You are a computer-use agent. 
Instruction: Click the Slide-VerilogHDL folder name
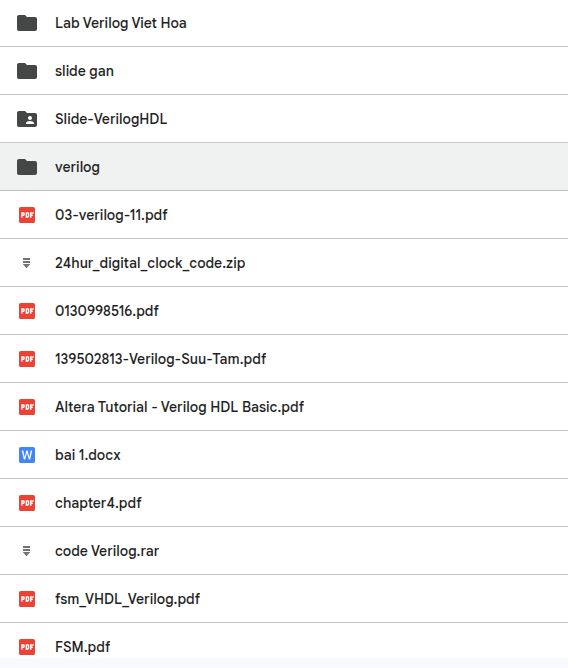pos(111,119)
